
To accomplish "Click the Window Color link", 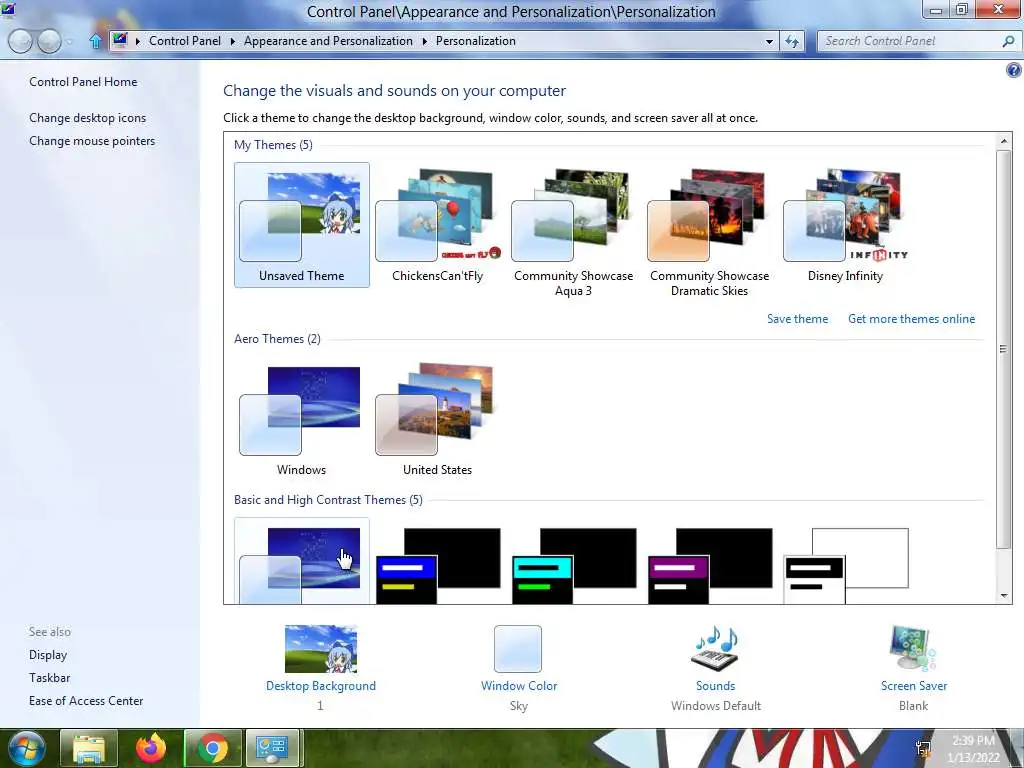I will (519, 686).
